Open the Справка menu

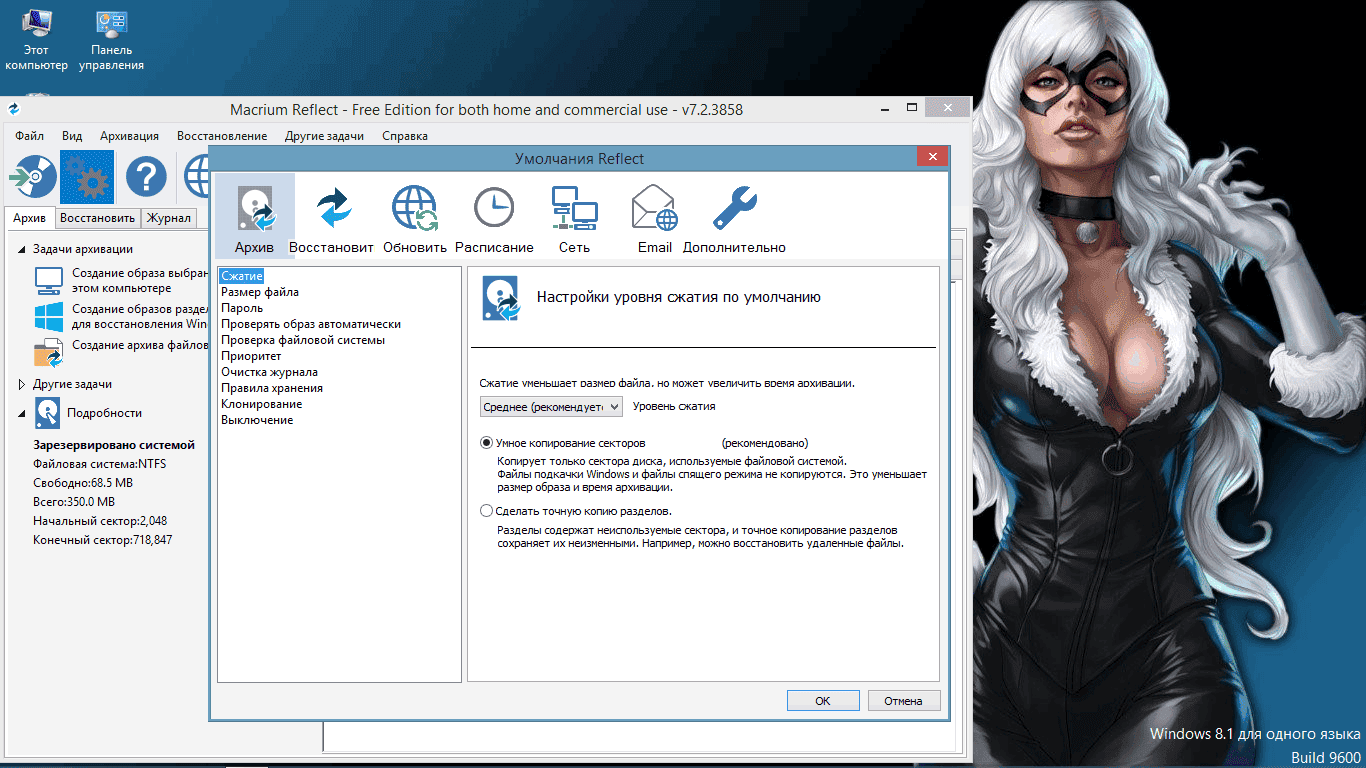coord(405,136)
